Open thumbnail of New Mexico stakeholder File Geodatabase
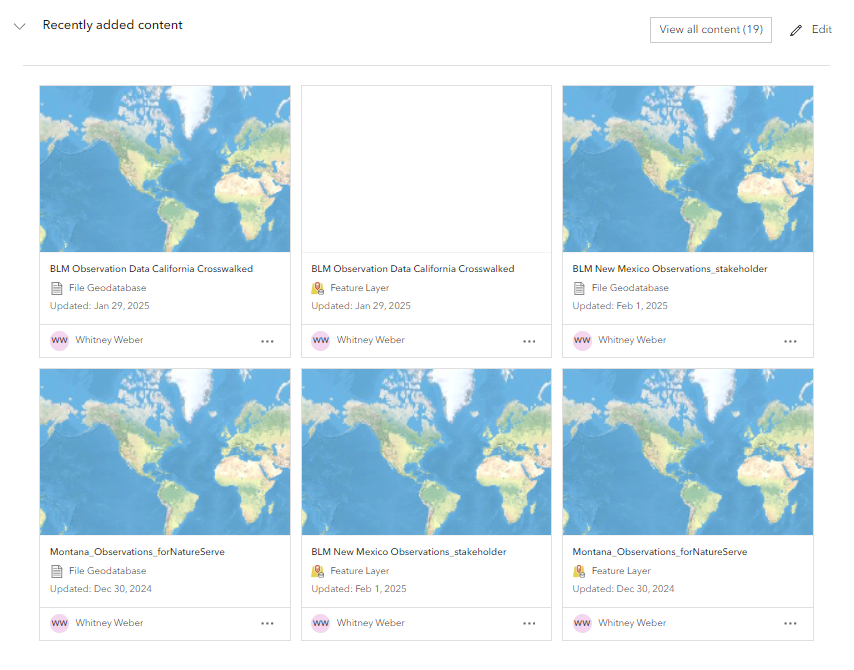Screen dimensions: 854x670 (688, 169)
